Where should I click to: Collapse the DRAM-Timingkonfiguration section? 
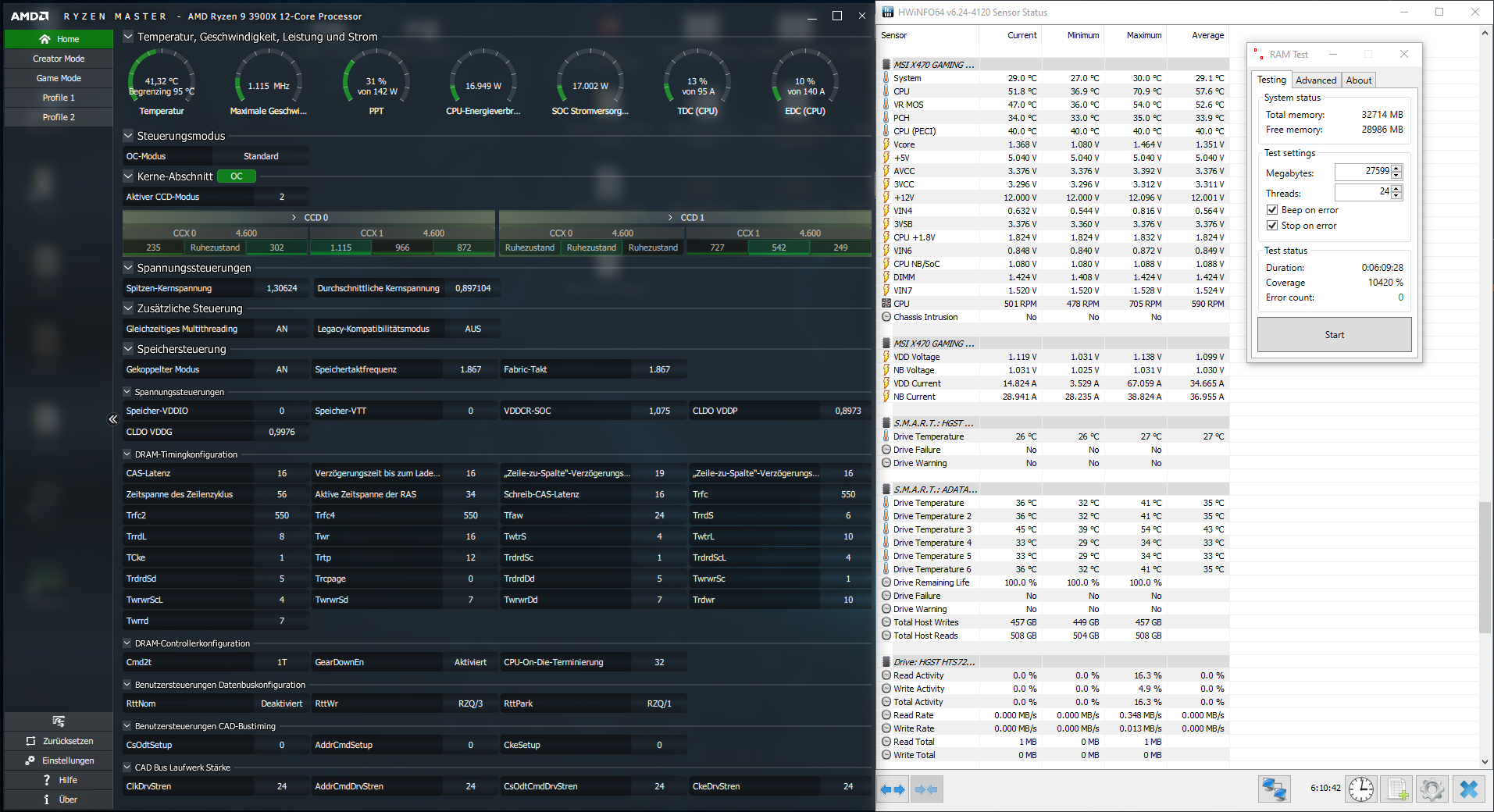point(127,454)
